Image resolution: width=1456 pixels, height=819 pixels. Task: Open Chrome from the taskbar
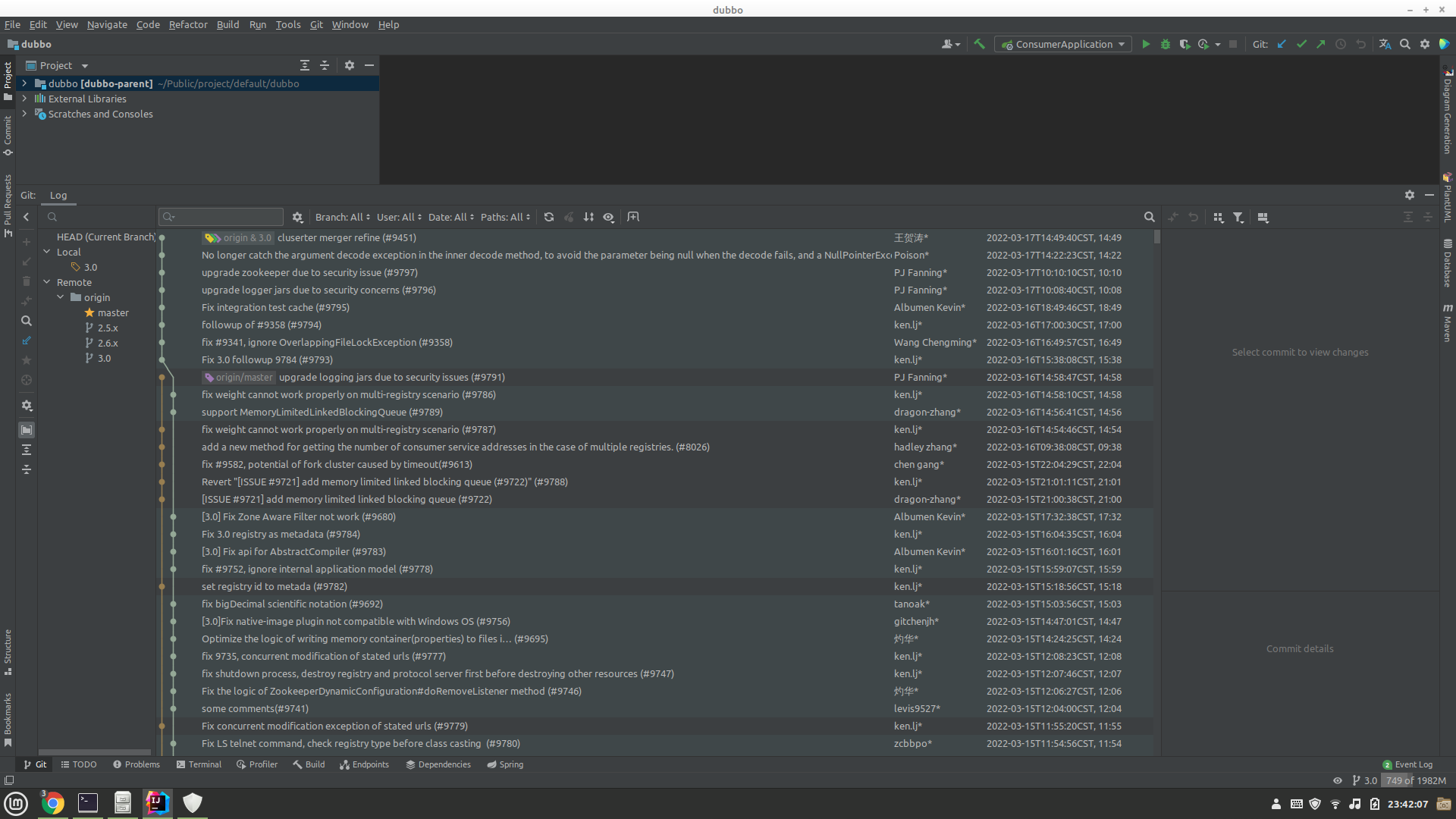[53, 803]
